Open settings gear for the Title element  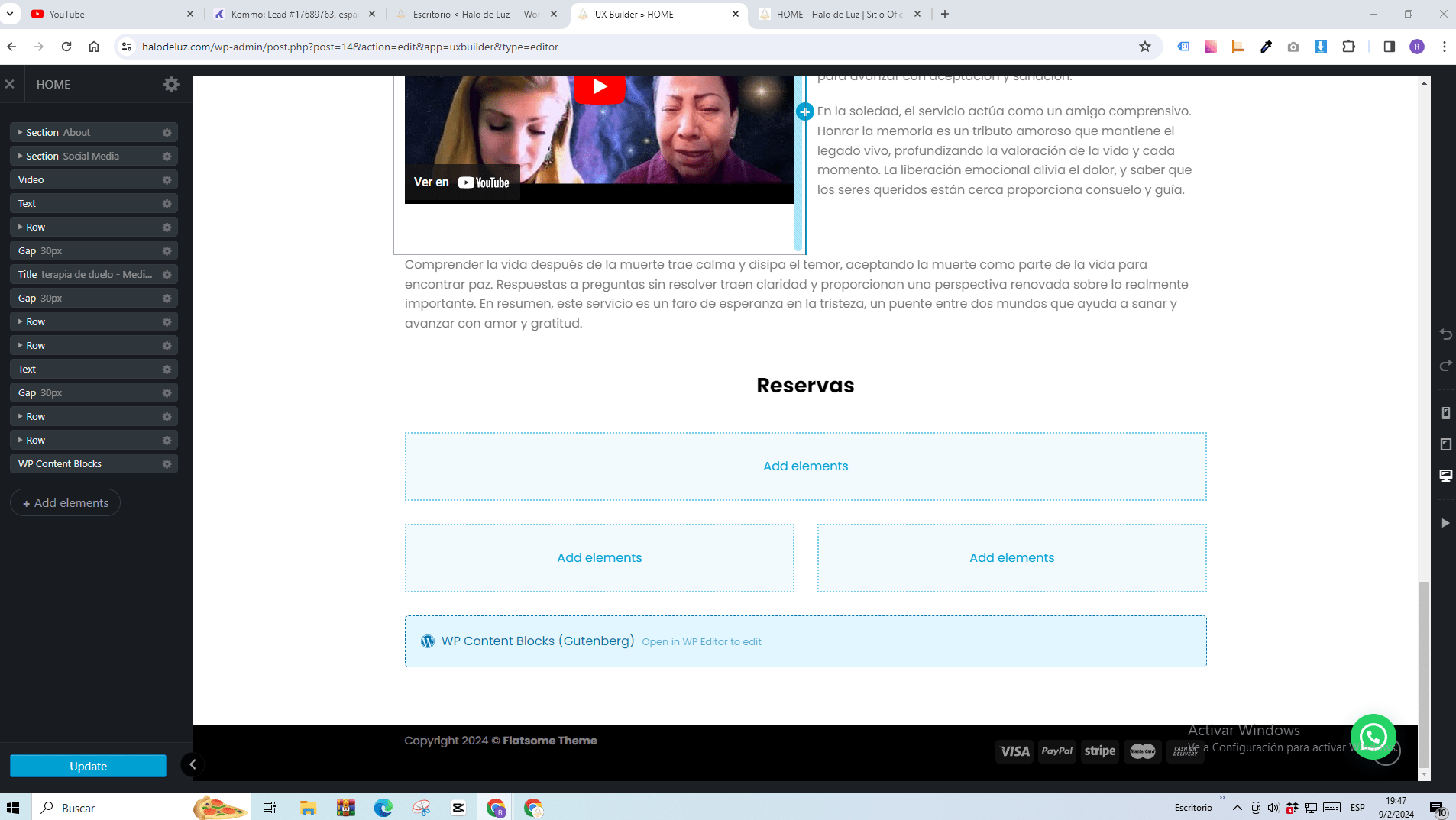click(167, 275)
